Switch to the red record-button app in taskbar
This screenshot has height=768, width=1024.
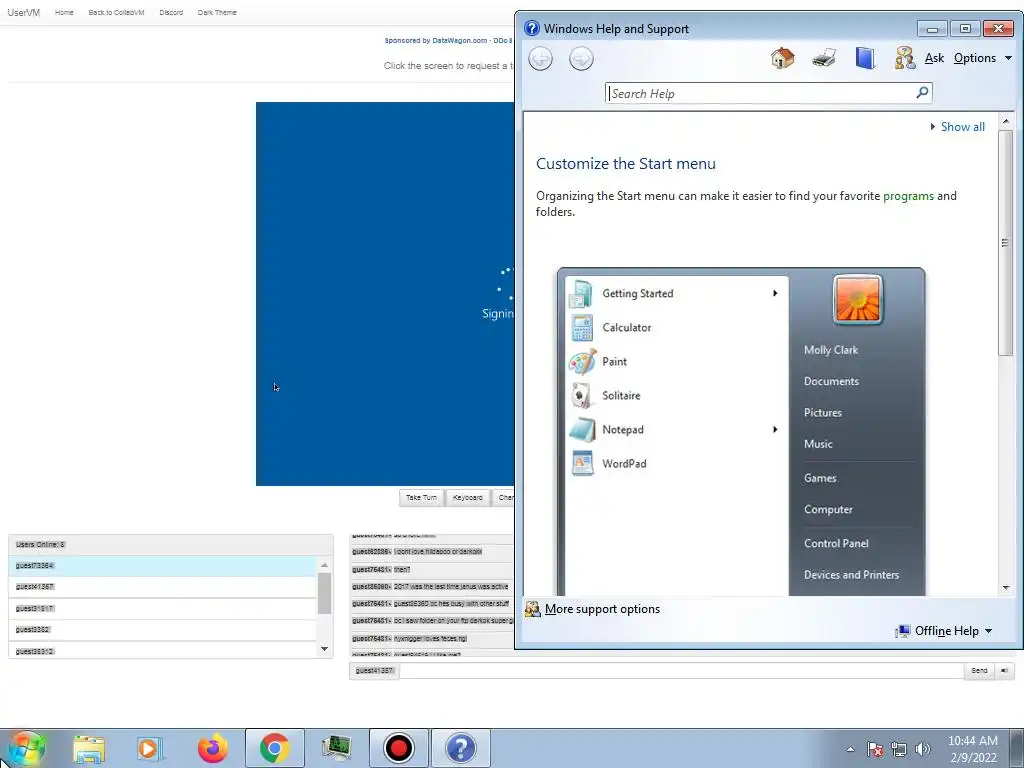[x=398, y=748]
